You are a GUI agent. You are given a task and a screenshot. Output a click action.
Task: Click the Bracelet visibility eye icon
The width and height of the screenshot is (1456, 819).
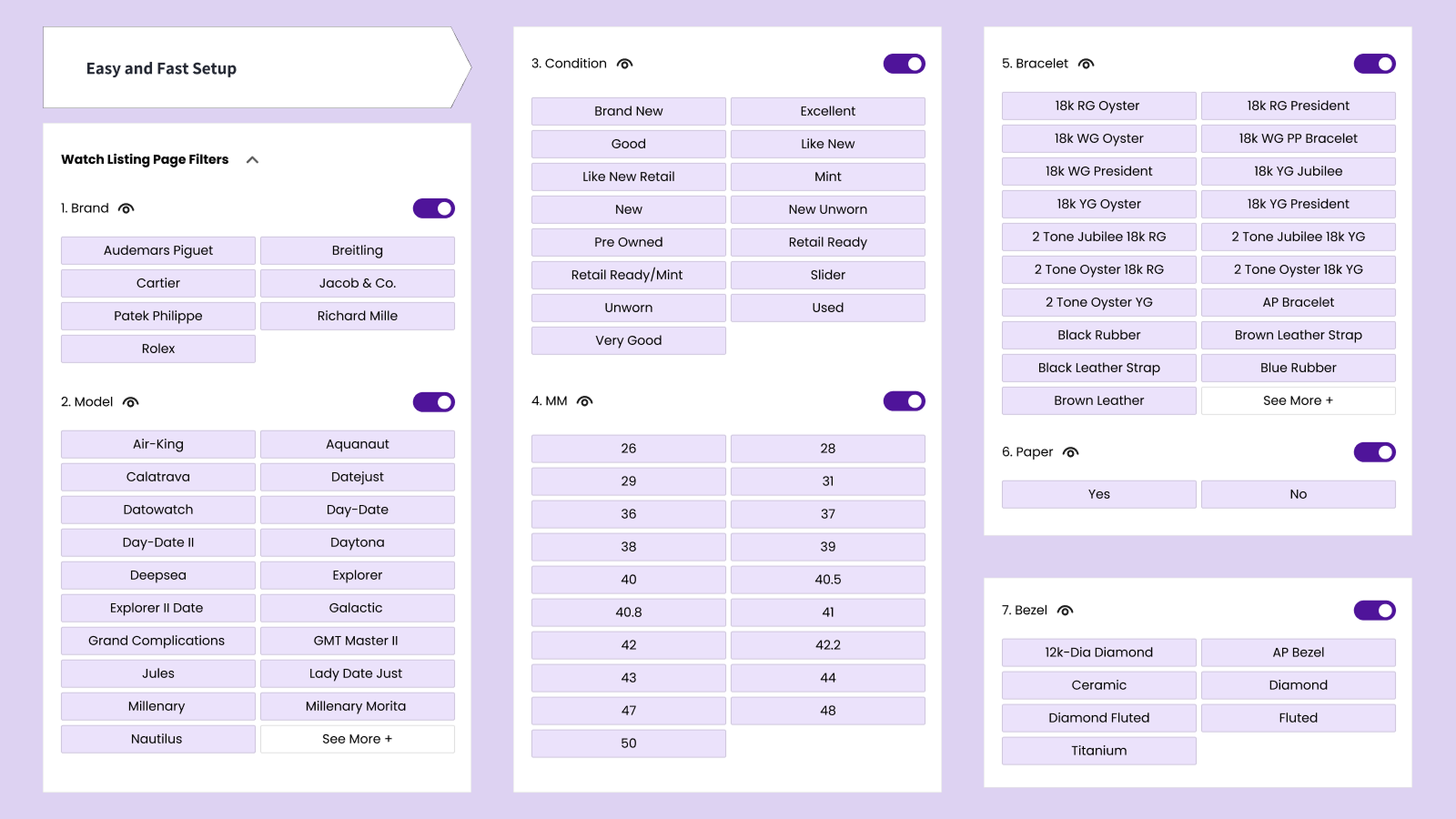pyautogui.click(x=1087, y=63)
